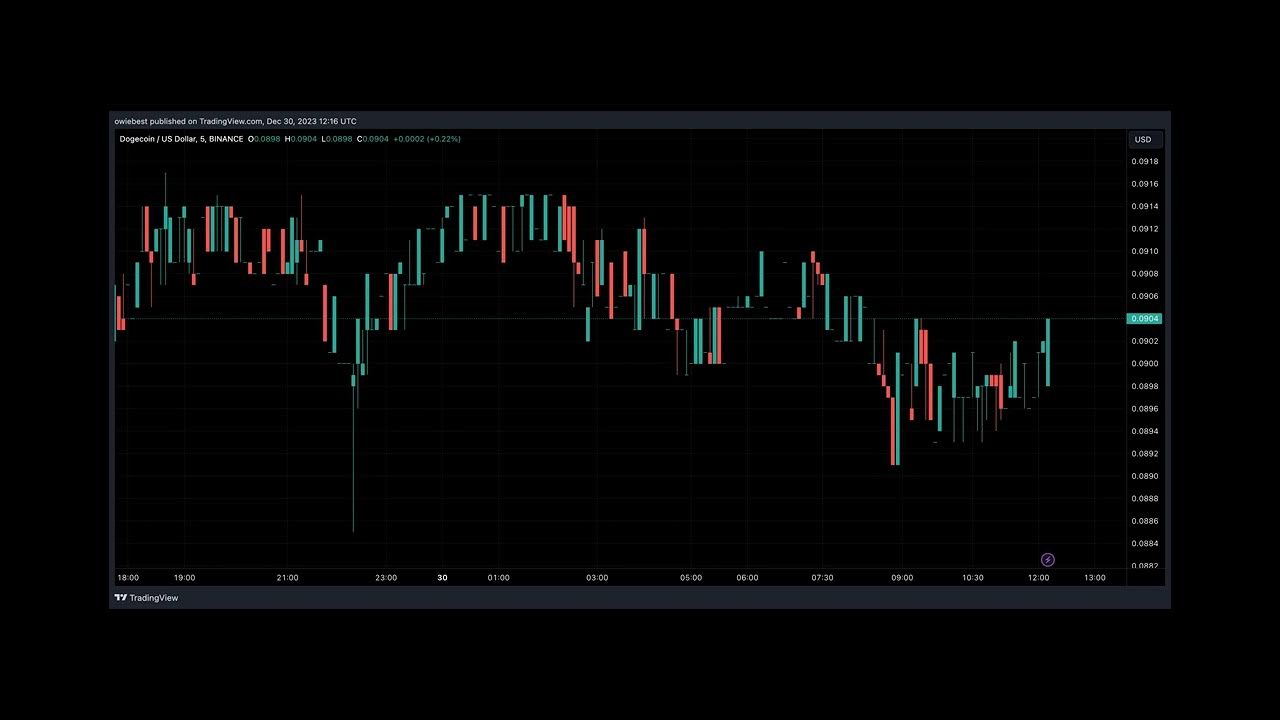Click the 0.0918 price axis label
1280x720 pixels.
(x=1145, y=162)
